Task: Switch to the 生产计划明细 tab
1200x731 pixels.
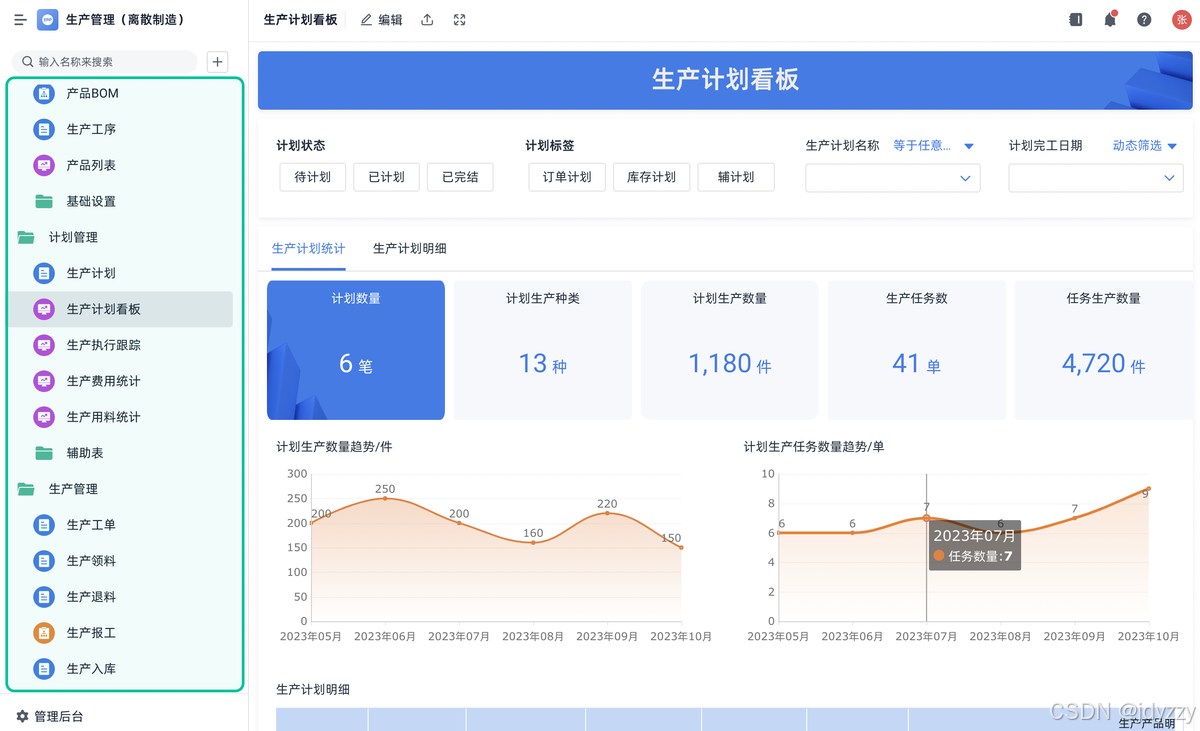Action: (410, 248)
